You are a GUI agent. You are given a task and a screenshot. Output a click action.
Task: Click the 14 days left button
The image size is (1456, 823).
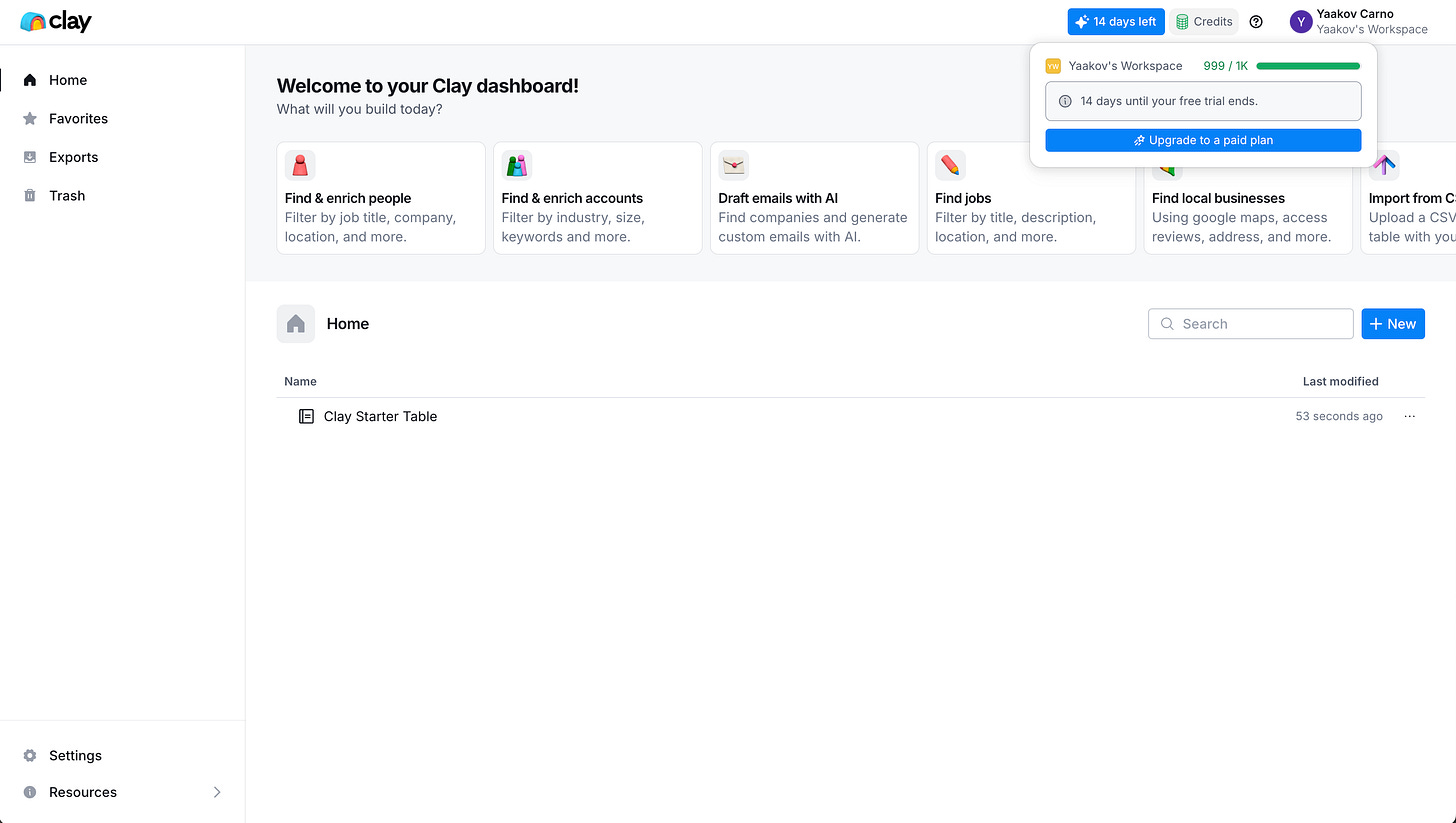point(1116,22)
